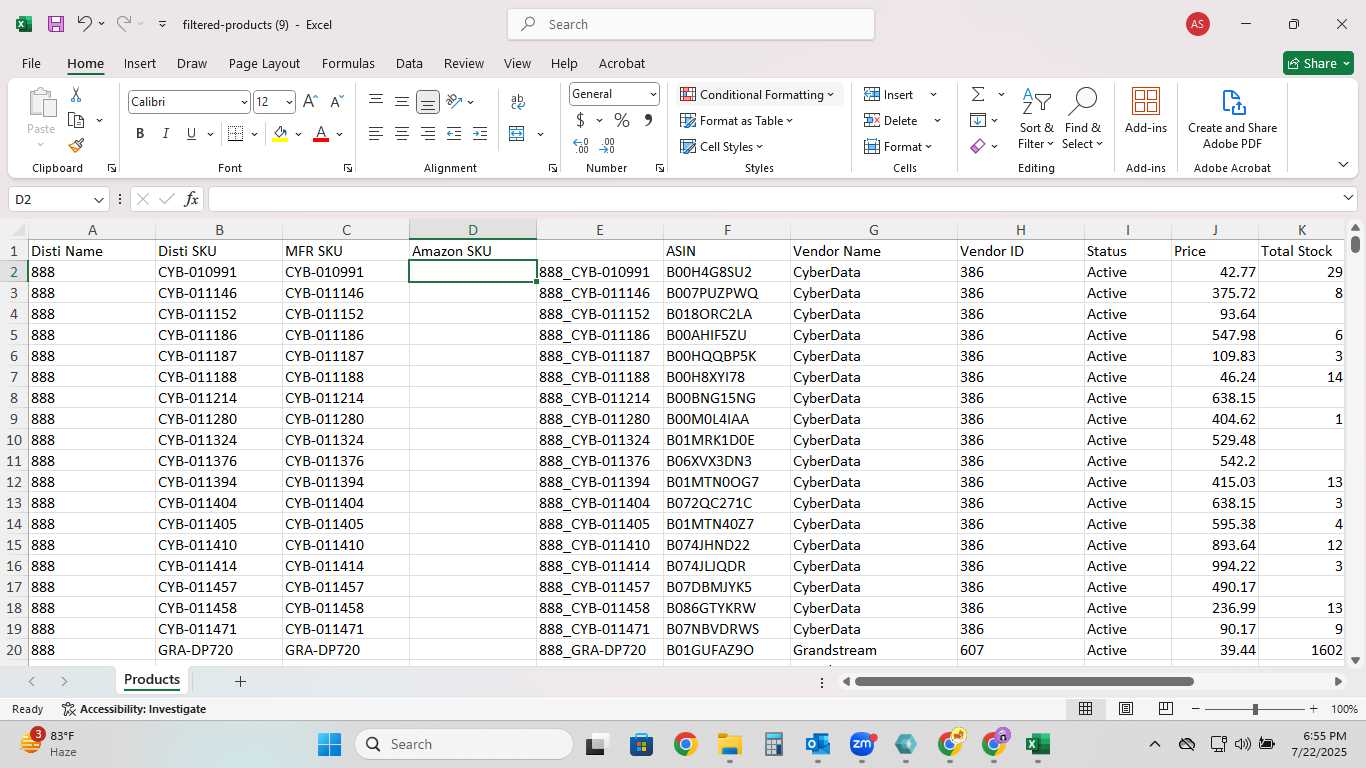Open the Formulas ribbon tab
Image resolution: width=1366 pixels, height=768 pixels.
pos(348,63)
